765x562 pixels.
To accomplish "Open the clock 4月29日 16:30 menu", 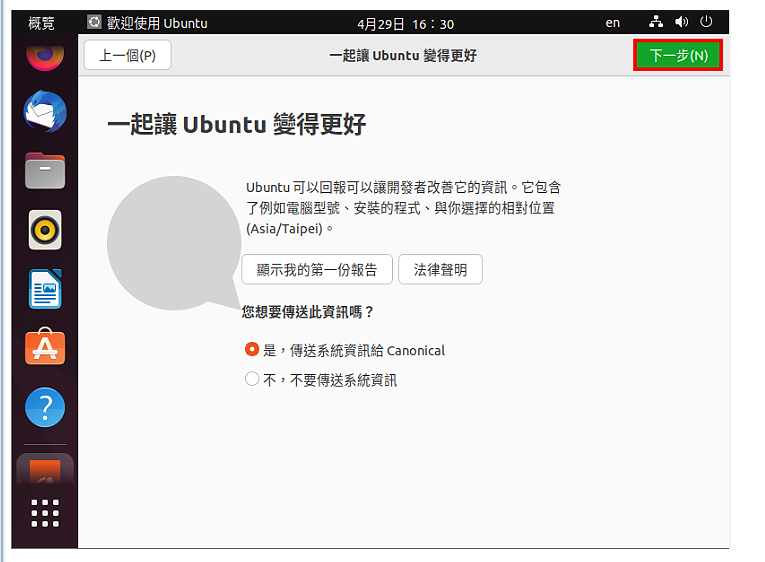I will tap(405, 24).
